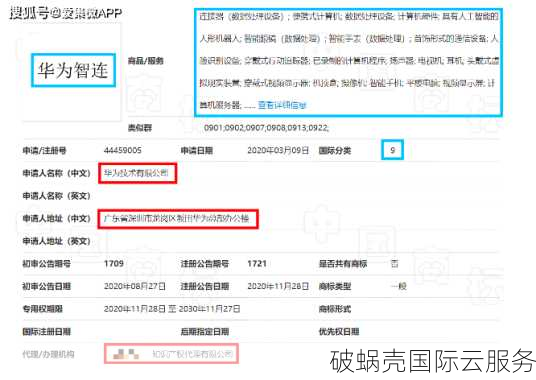Click the 注册公告日期 label

[x=205, y=286]
